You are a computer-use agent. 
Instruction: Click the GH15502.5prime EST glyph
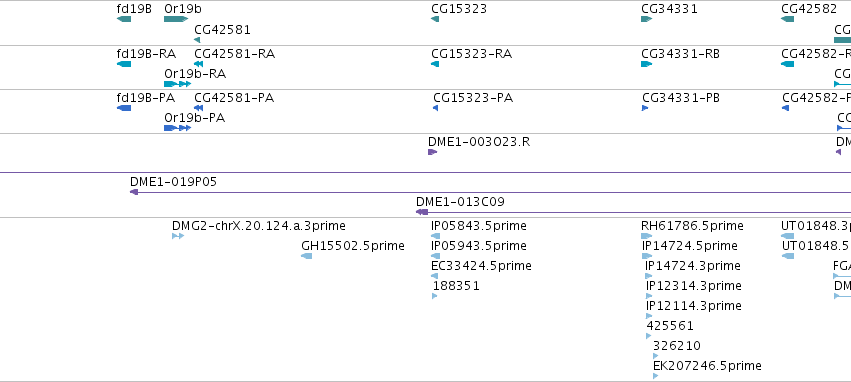[x=307, y=256]
